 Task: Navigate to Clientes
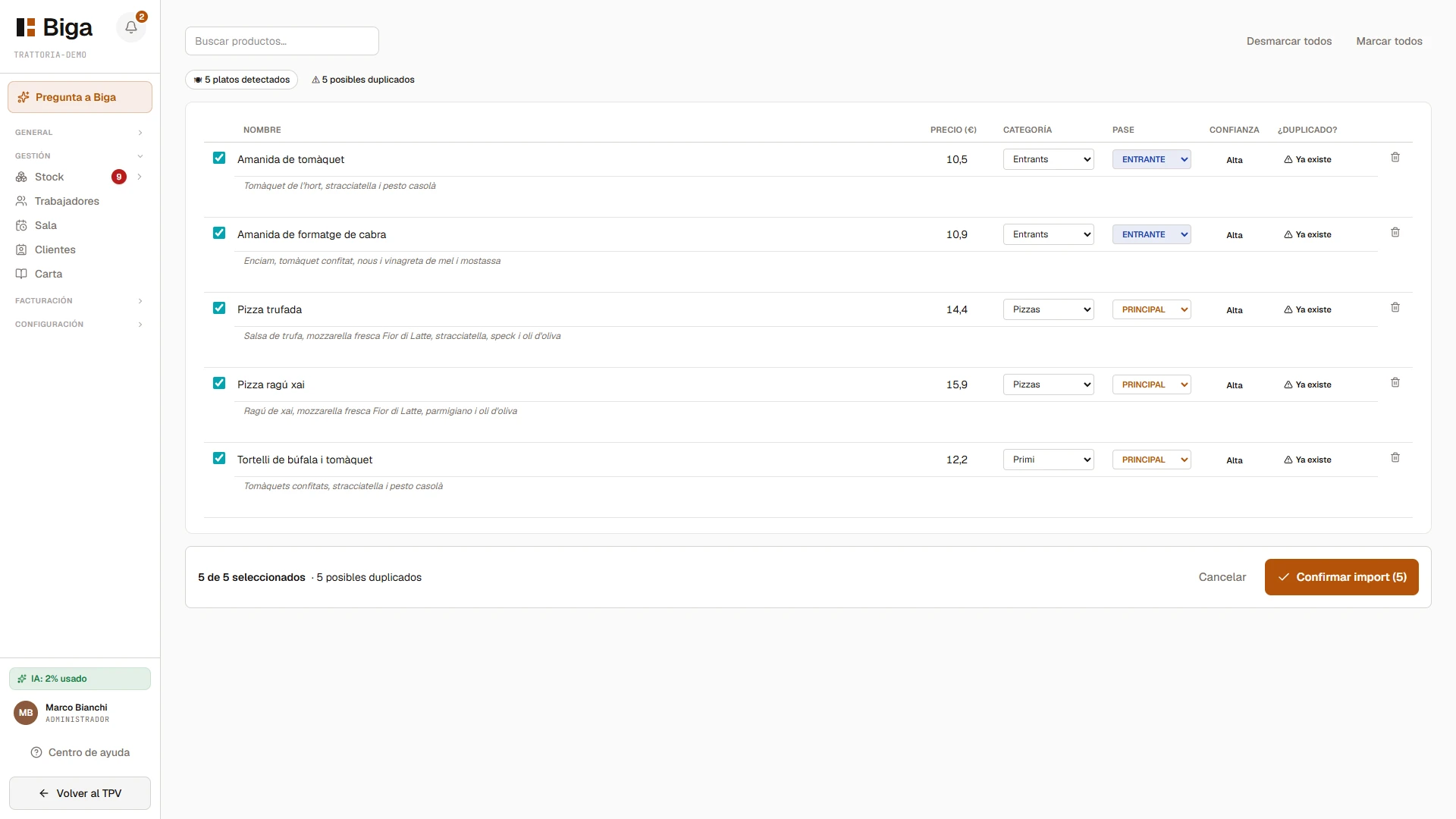pos(79,249)
